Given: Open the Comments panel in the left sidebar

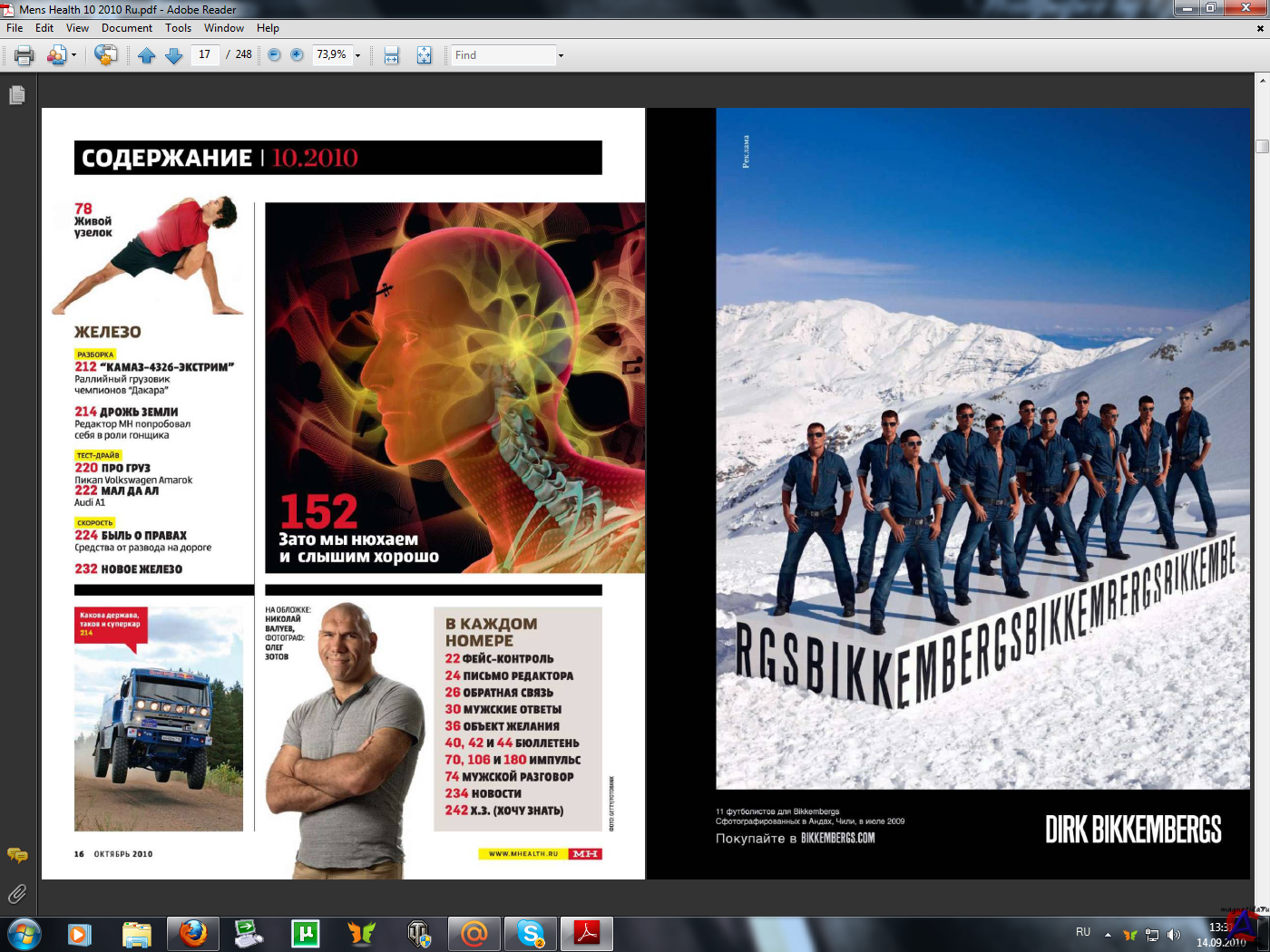Looking at the screenshot, I should [x=17, y=855].
